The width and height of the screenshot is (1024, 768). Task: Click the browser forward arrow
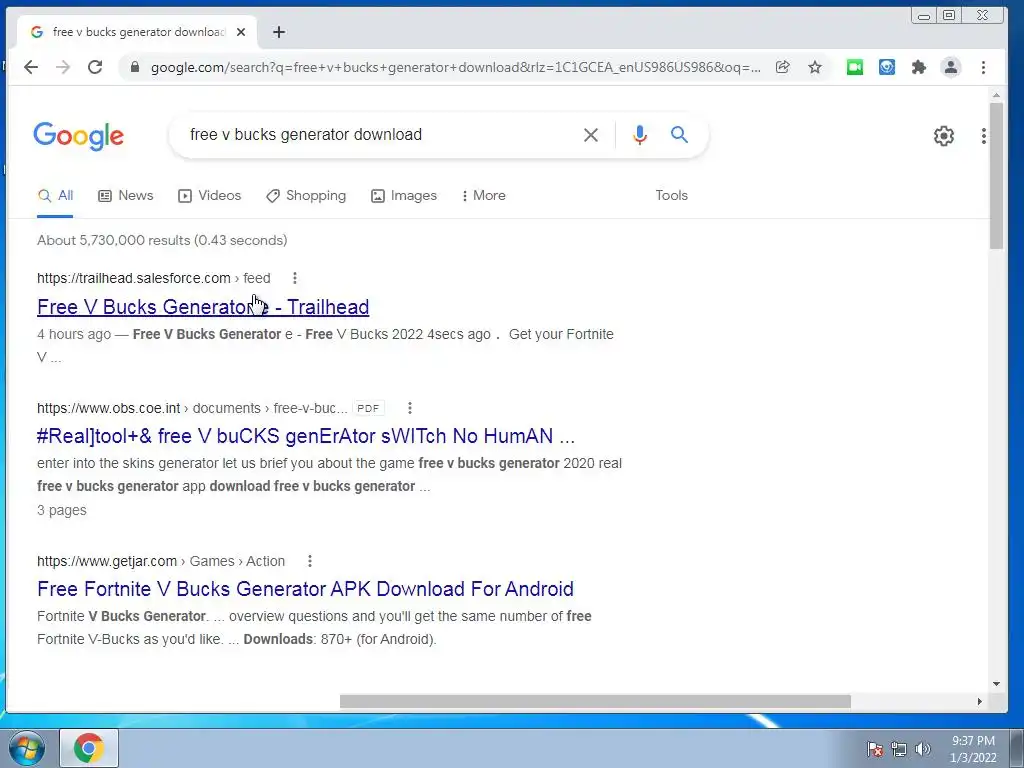(x=63, y=67)
